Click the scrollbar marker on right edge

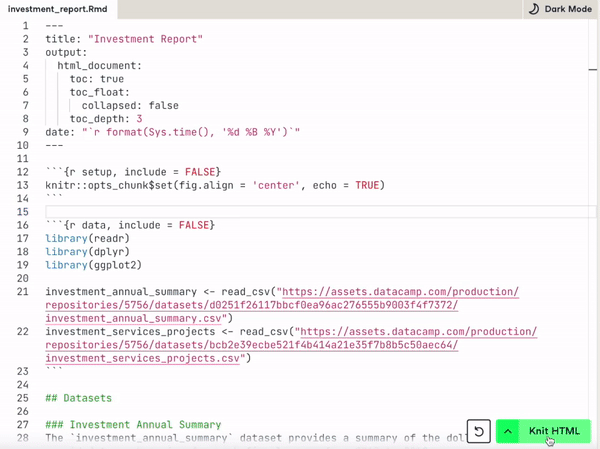(x=593, y=69)
